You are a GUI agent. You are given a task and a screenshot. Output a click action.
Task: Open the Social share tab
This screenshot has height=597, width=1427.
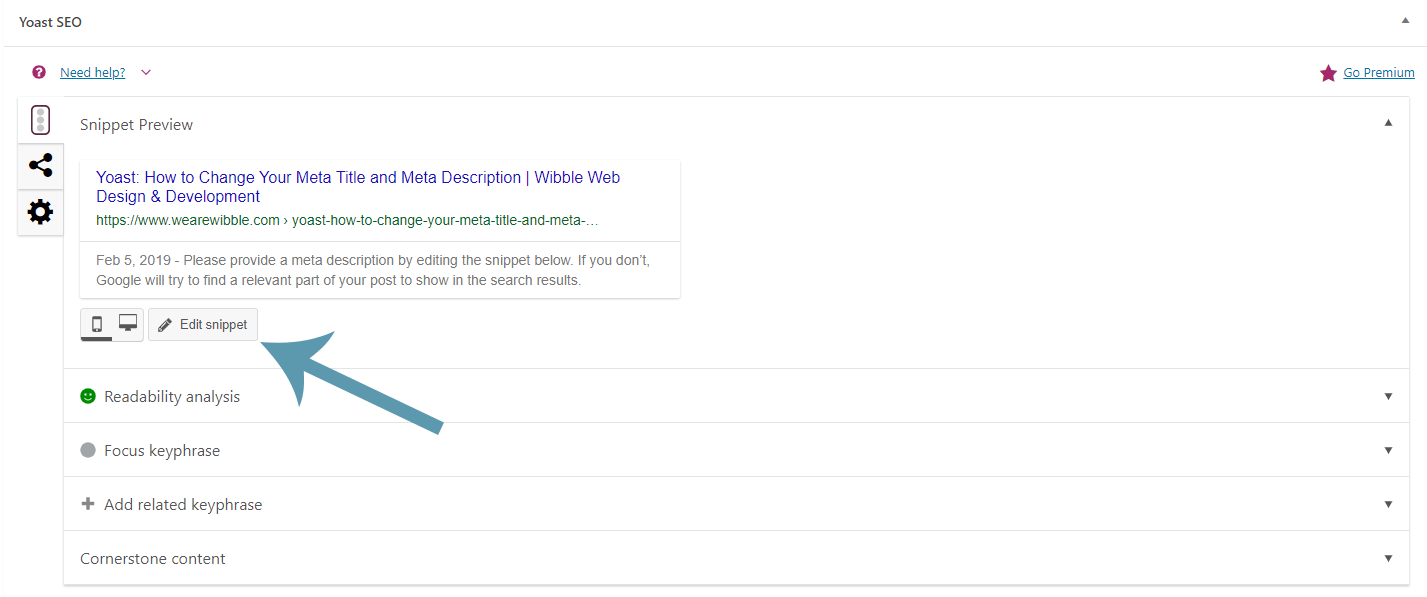(x=40, y=165)
